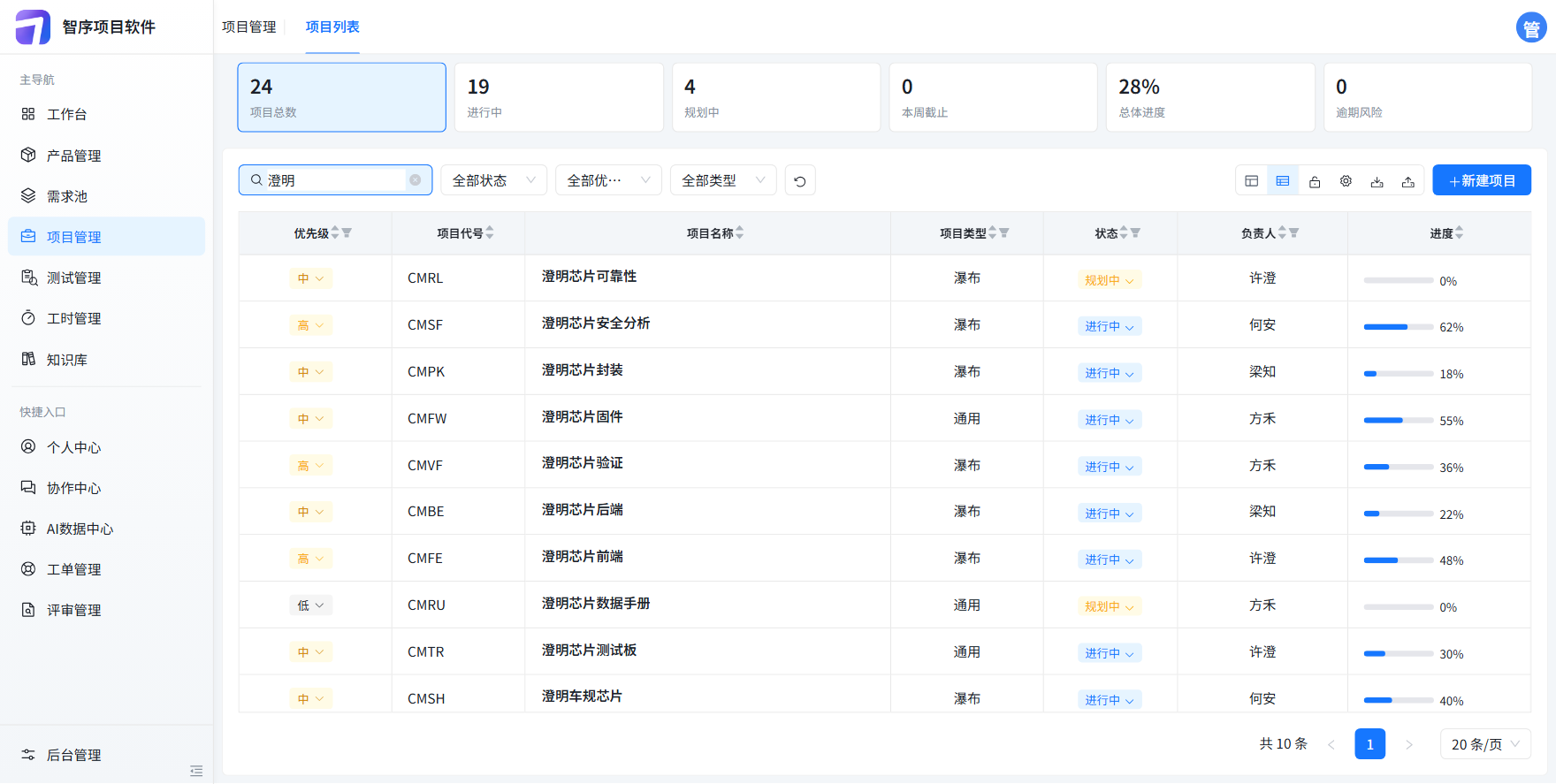Screen dimensions: 1556x784
Task: Open the 20 条/页 page size dropdown
Action: (x=1485, y=744)
